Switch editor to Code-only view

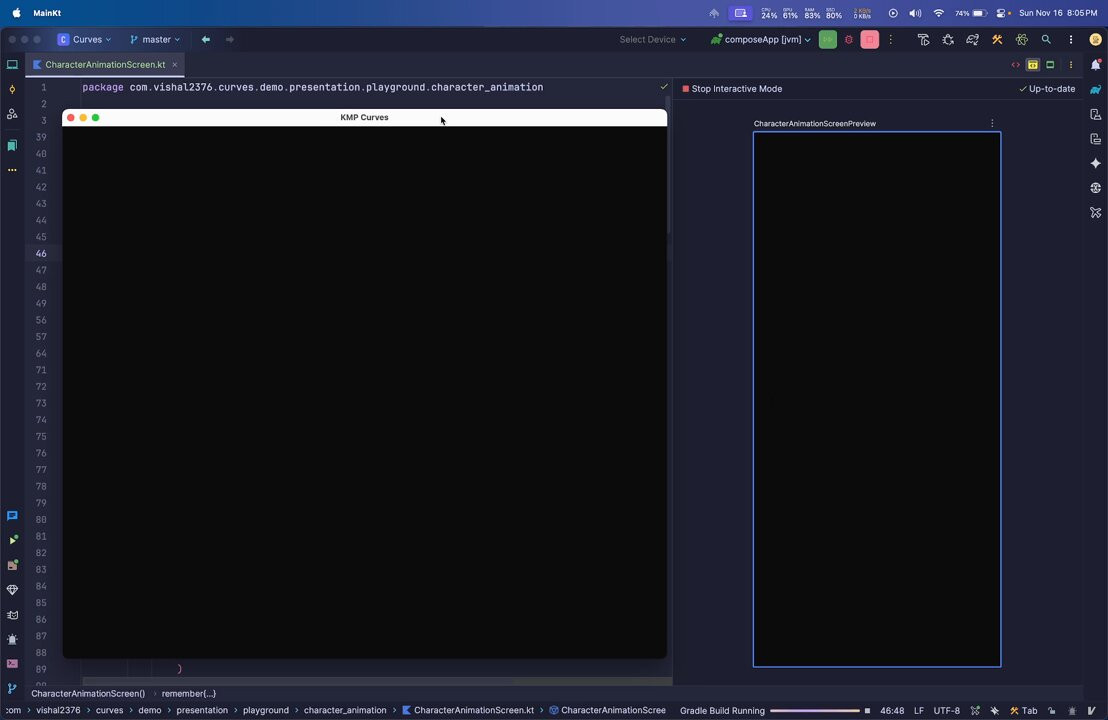point(1015,65)
